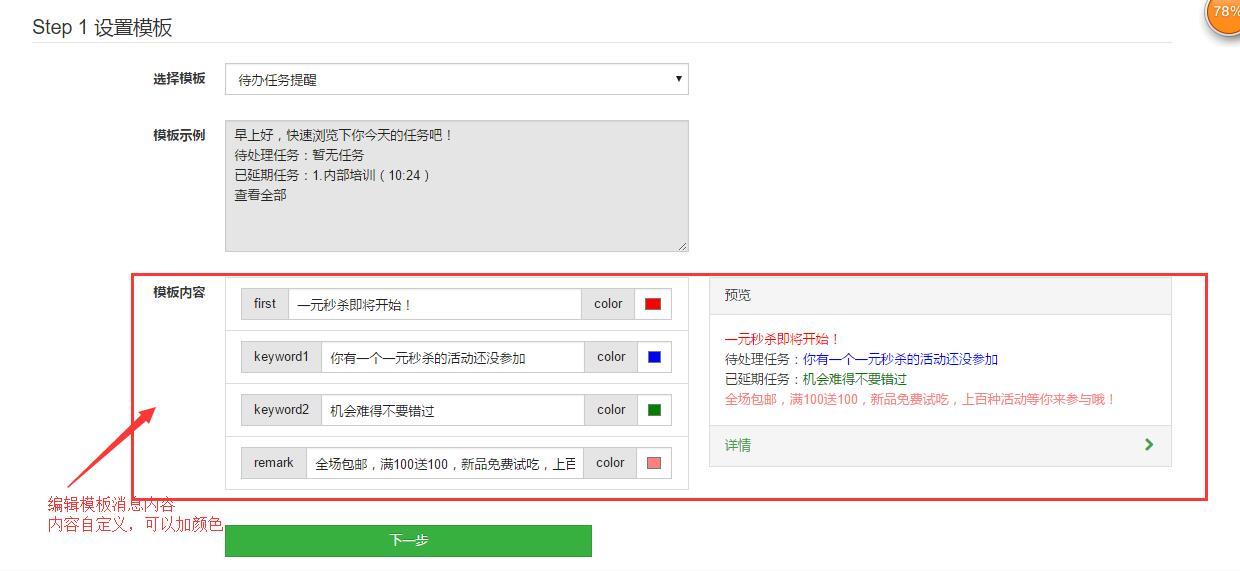The image size is (1240, 571).
Task: Click inside the 模板示例 sample text area
Action: (x=456, y=186)
